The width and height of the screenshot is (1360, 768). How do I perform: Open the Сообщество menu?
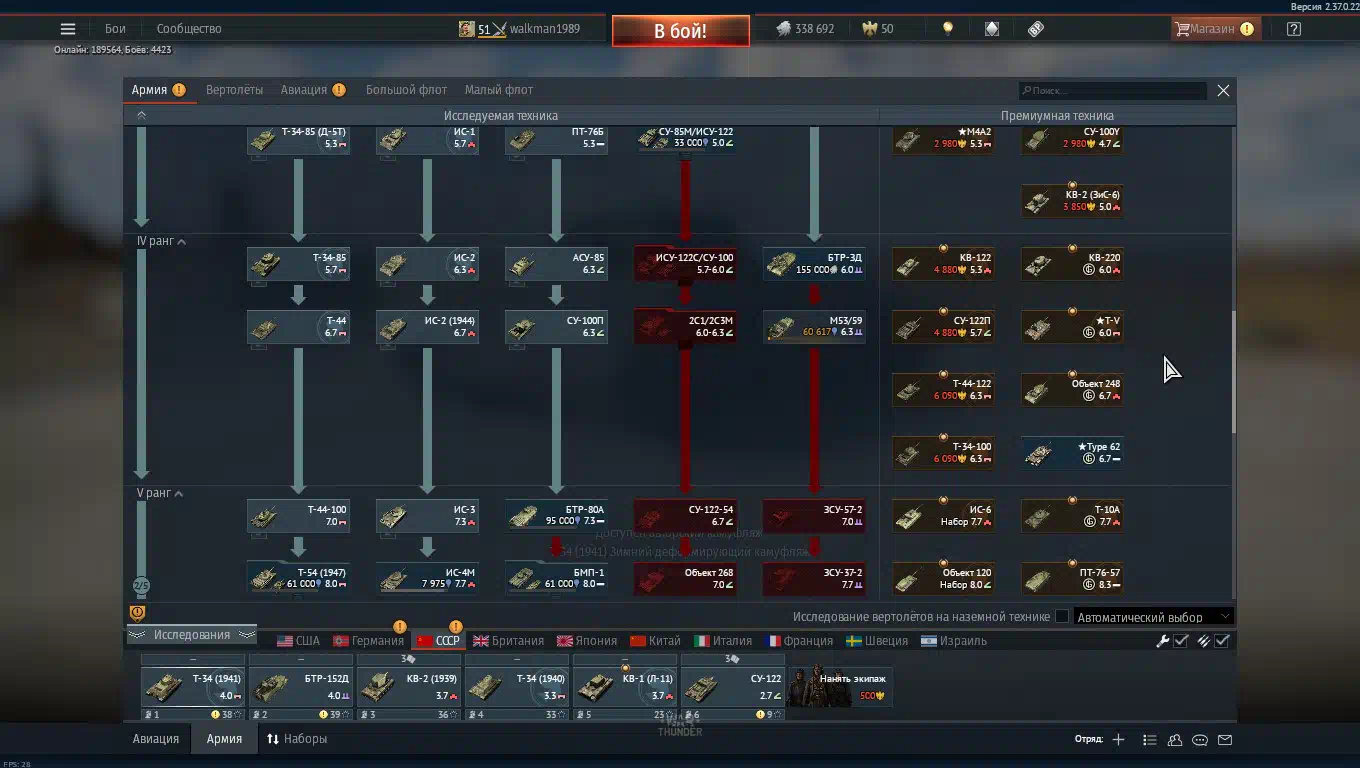tap(189, 29)
